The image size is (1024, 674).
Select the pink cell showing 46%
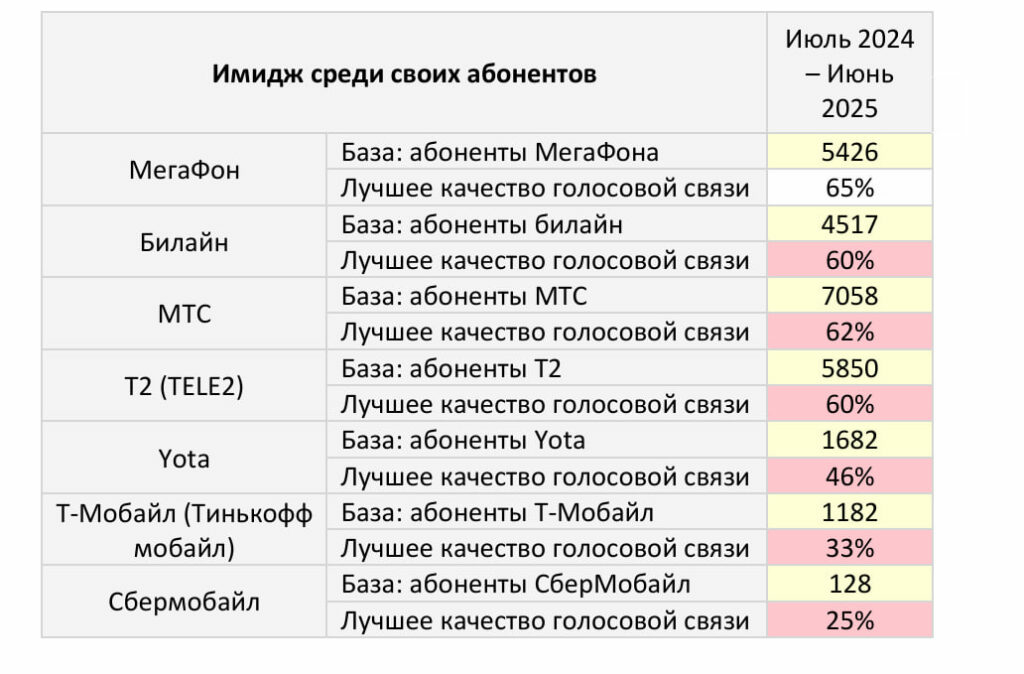click(x=849, y=476)
